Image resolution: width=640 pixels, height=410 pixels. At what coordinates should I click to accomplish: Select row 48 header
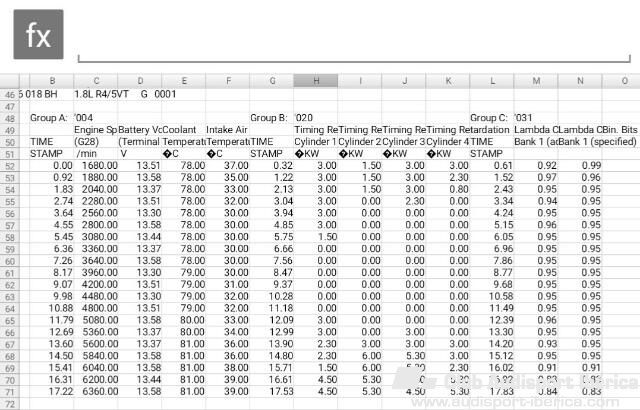point(9,118)
